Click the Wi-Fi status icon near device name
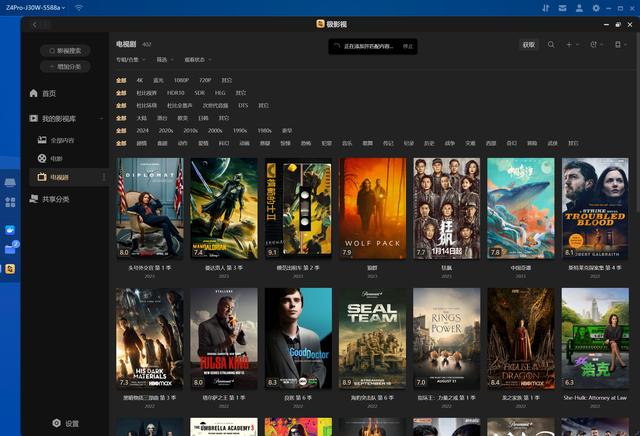Viewport: 640px width, 436px height. (x=79, y=8)
